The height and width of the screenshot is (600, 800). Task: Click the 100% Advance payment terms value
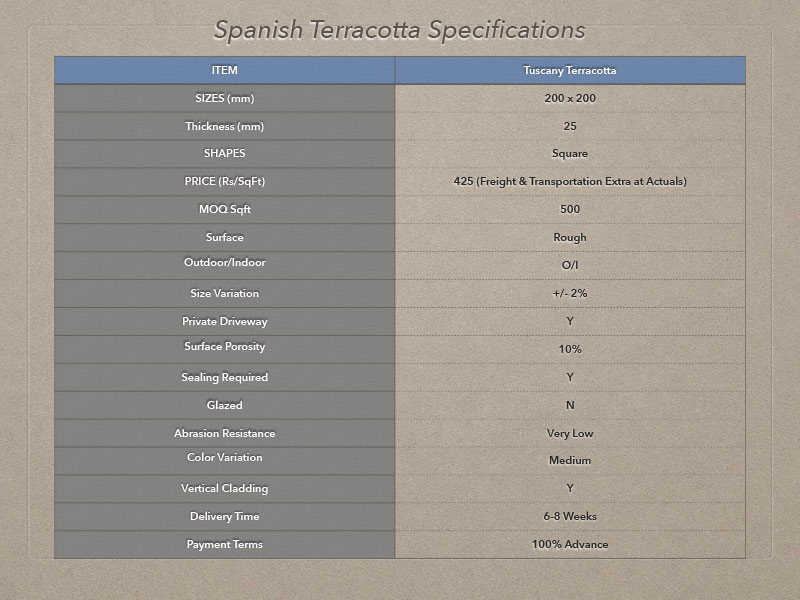click(x=570, y=544)
